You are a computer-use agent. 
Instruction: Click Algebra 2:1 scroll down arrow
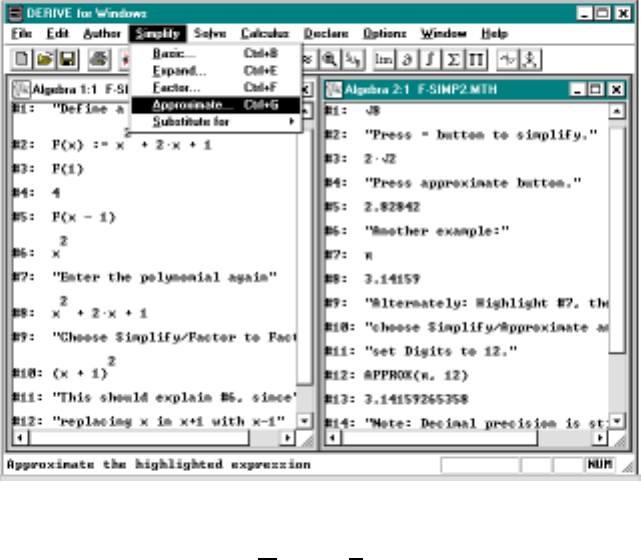[617, 421]
